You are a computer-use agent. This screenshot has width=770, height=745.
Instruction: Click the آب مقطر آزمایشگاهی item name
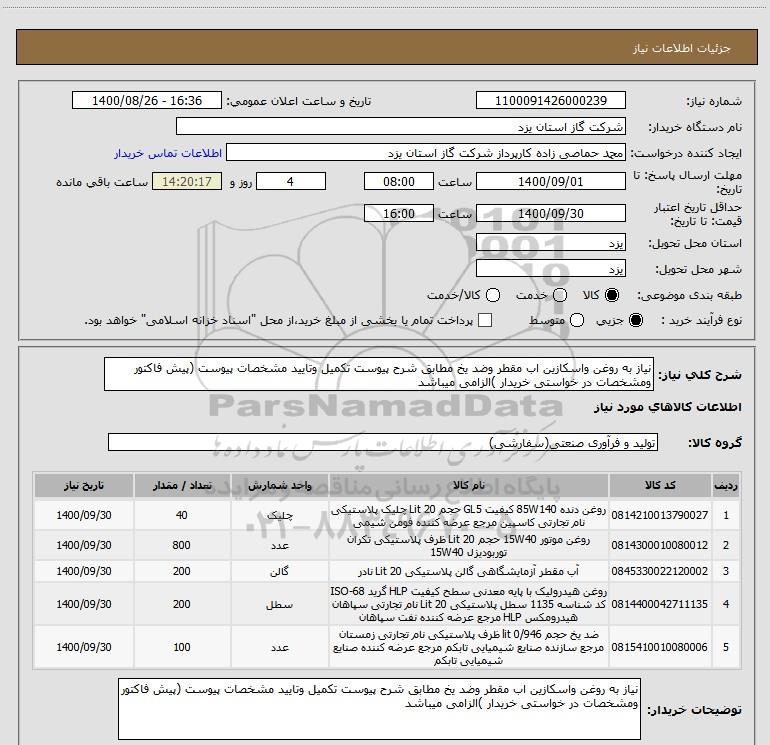468,572
